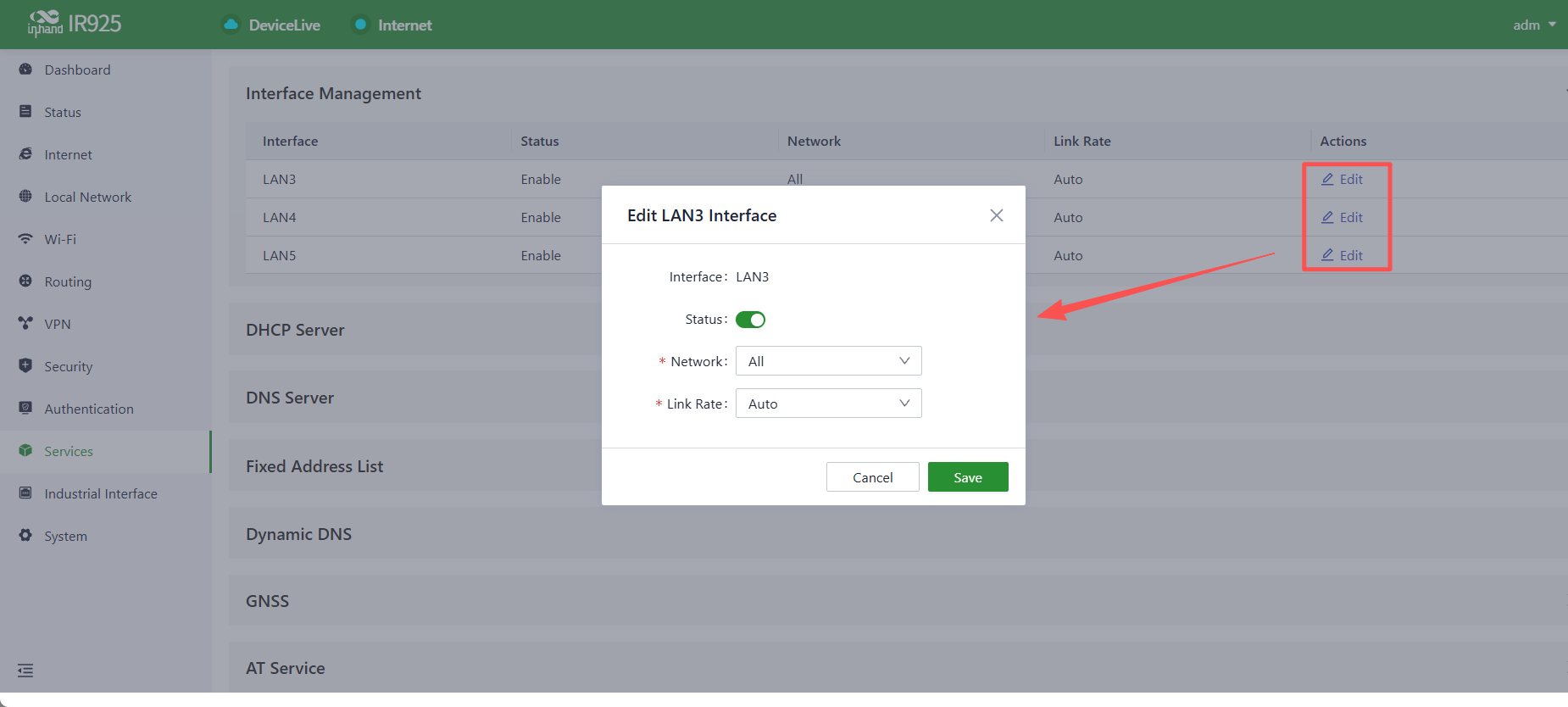The image size is (1568, 707).
Task: Edit the LAN4 interface
Action: click(x=1343, y=217)
